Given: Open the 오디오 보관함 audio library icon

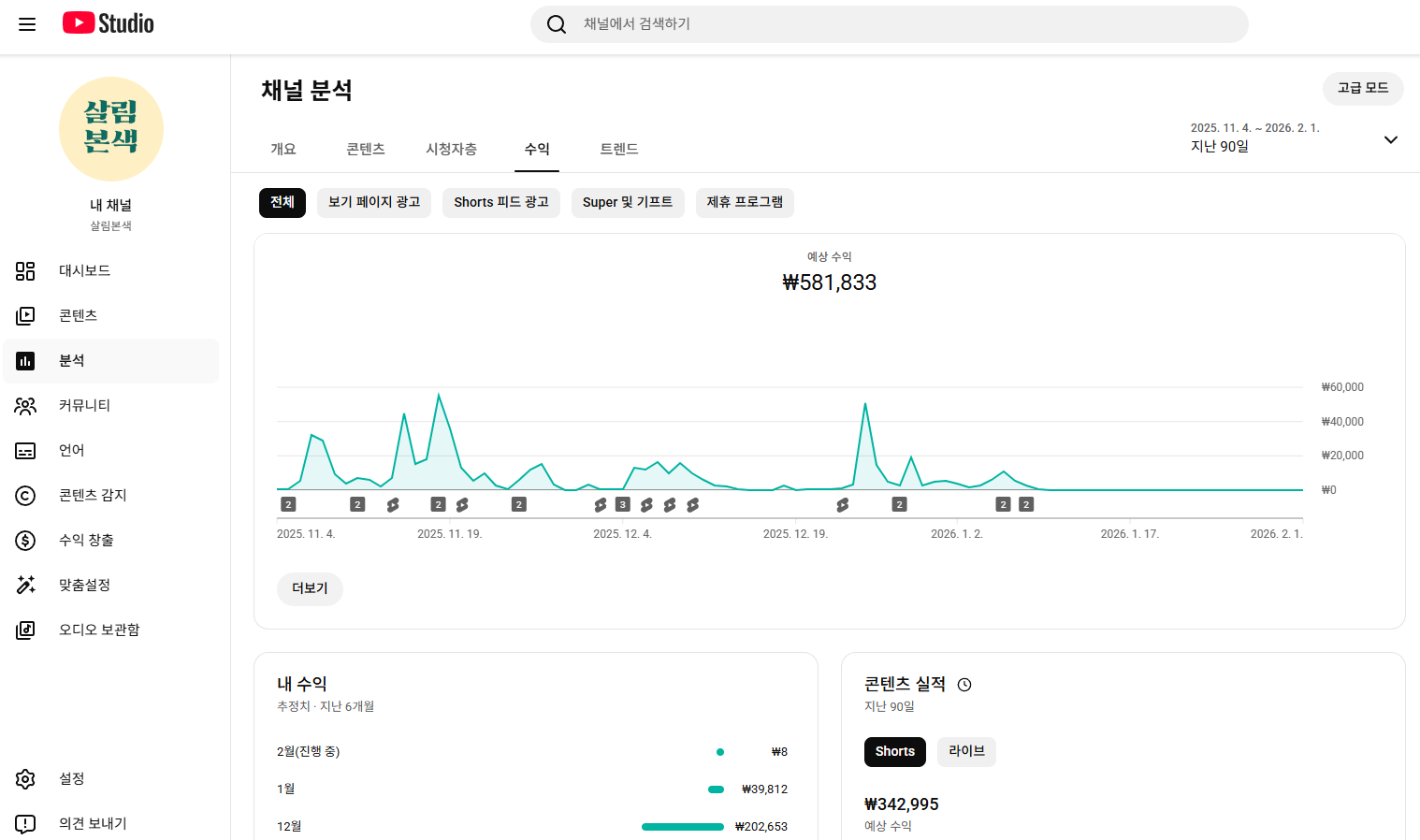Looking at the screenshot, I should (x=25, y=630).
